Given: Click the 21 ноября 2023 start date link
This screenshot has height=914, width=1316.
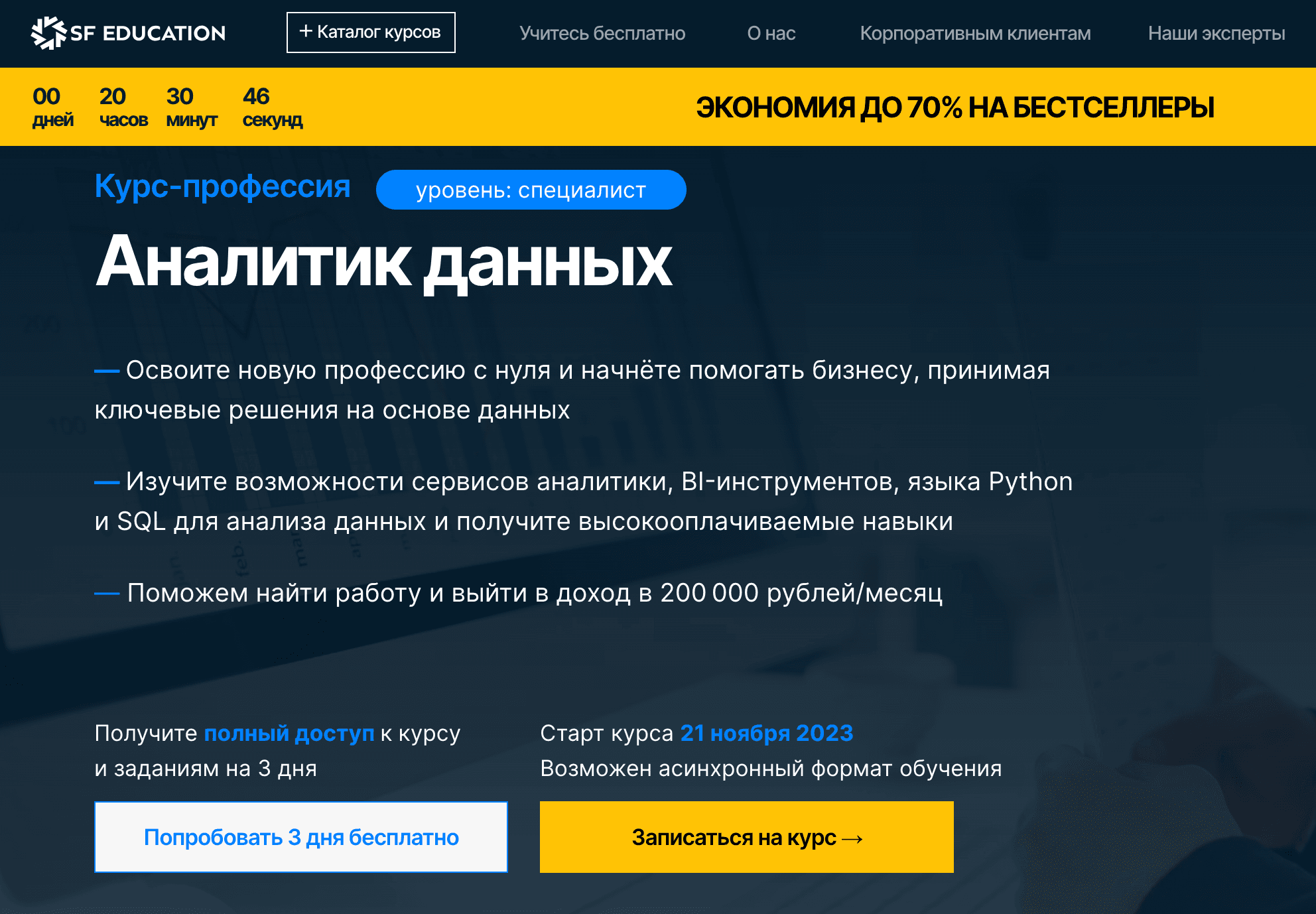Looking at the screenshot, I should [x=766, y=734].
